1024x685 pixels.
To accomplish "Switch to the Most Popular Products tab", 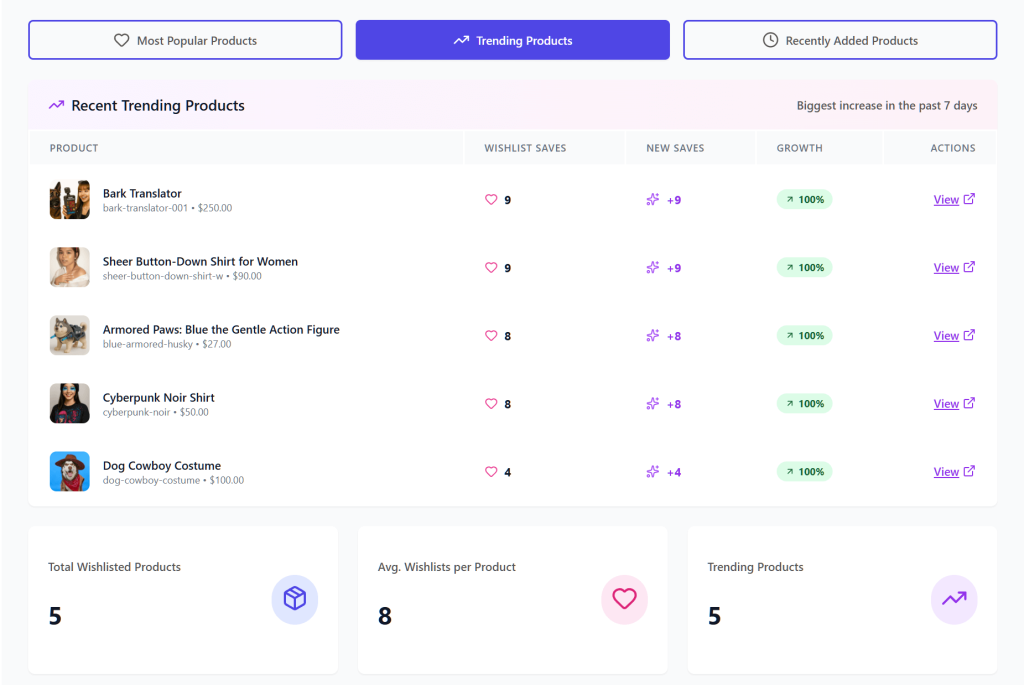I will point(185,40).
